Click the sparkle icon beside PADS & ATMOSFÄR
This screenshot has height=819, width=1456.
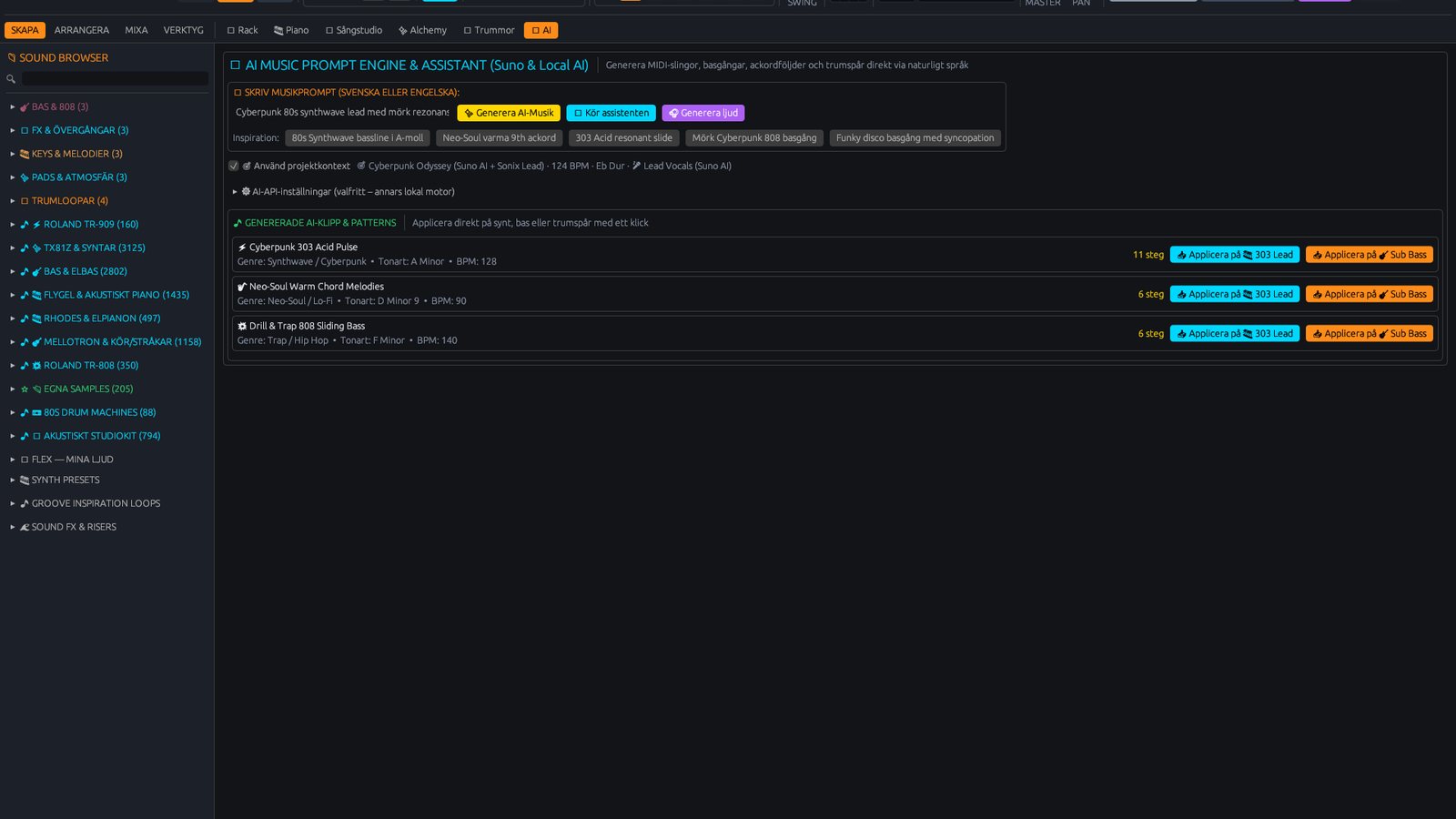[25, 177]
